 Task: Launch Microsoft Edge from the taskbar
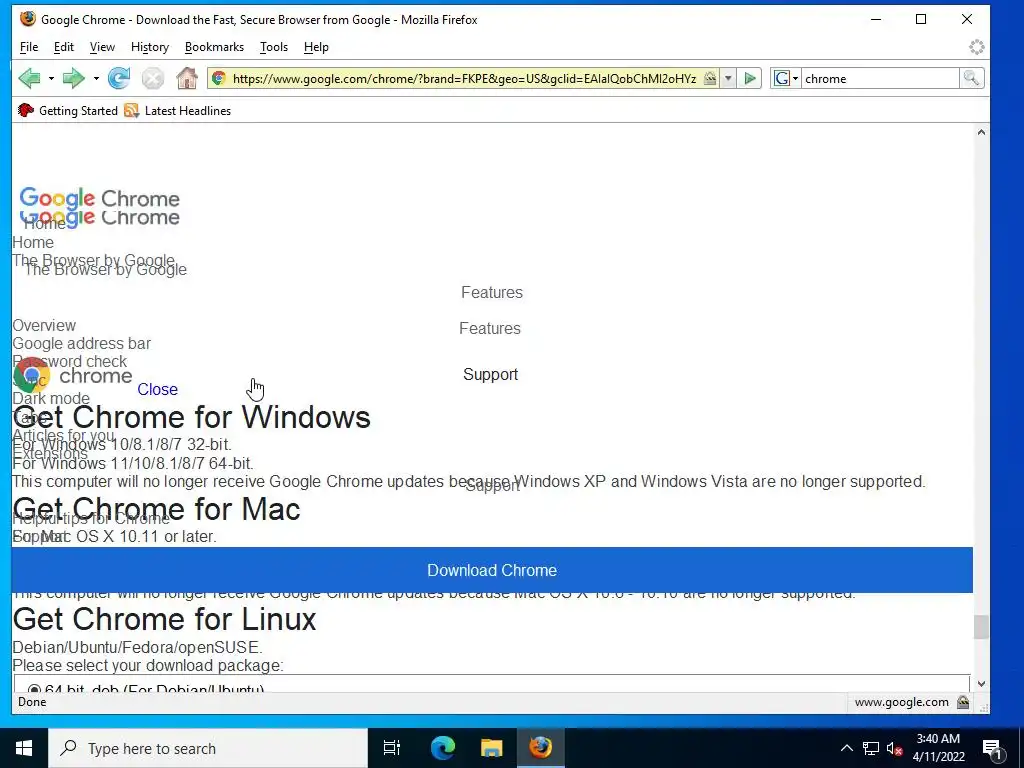pyautogui.click(x=442, y=748)
